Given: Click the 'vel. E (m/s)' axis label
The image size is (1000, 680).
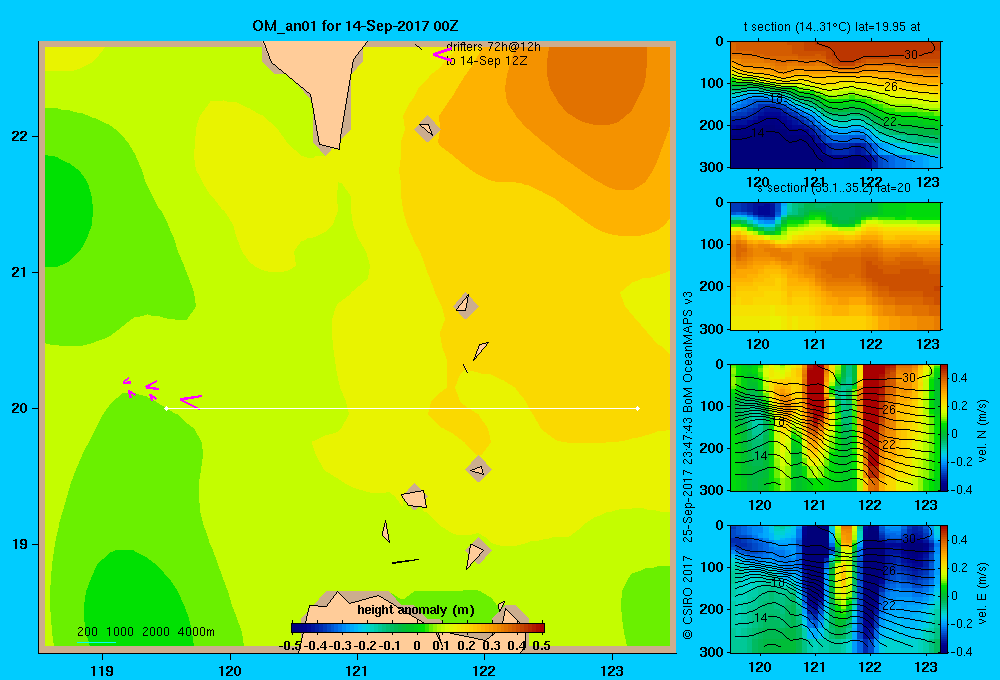Looking at the screenshot, I should click(983, 592).
